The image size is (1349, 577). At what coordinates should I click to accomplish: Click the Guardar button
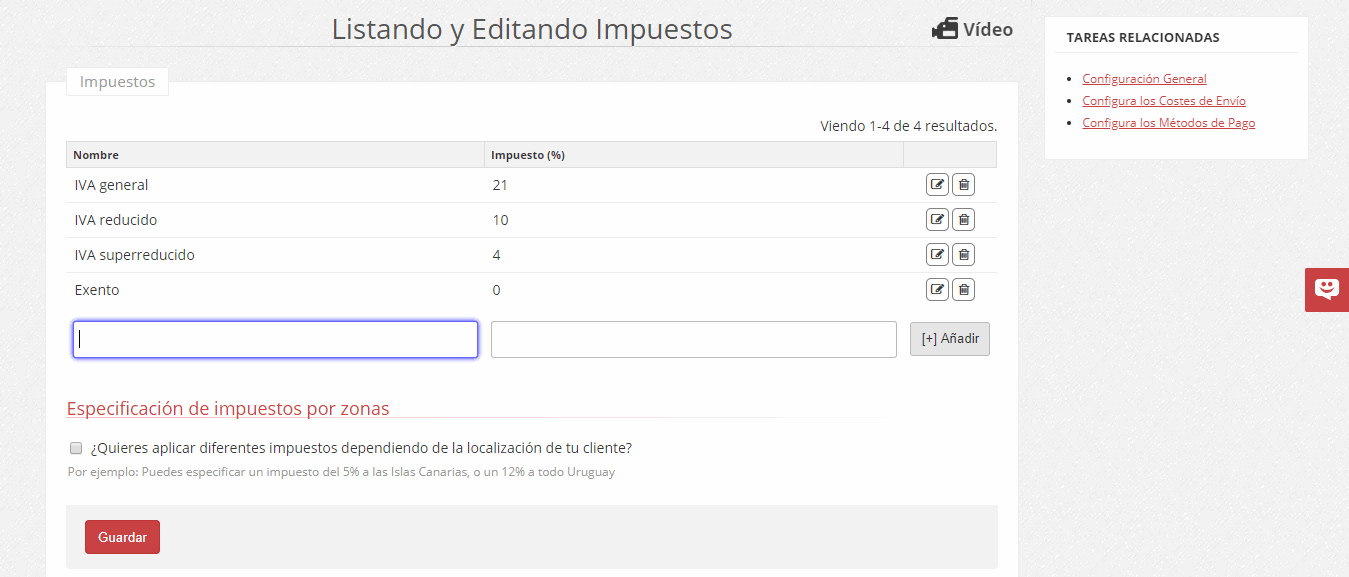(122, 536)
